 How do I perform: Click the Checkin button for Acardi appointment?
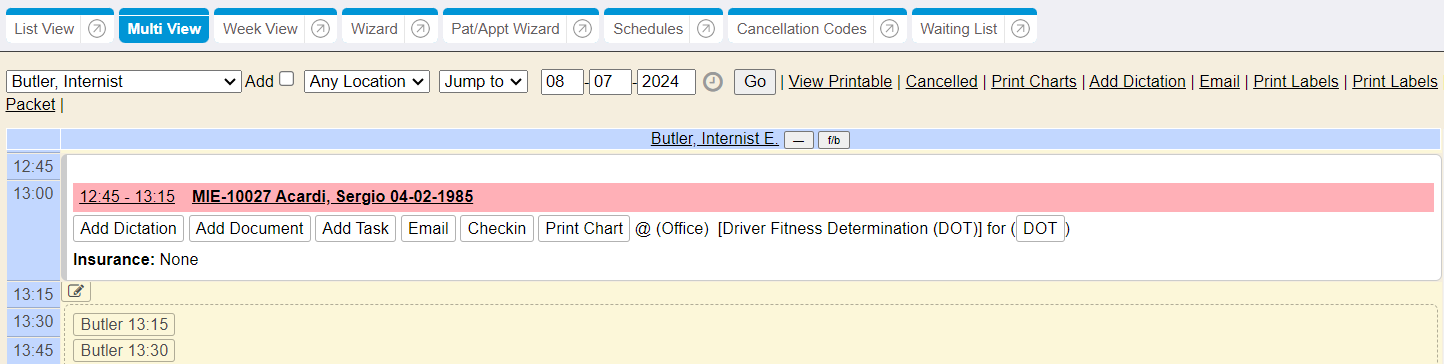click(x=497, y=228)
